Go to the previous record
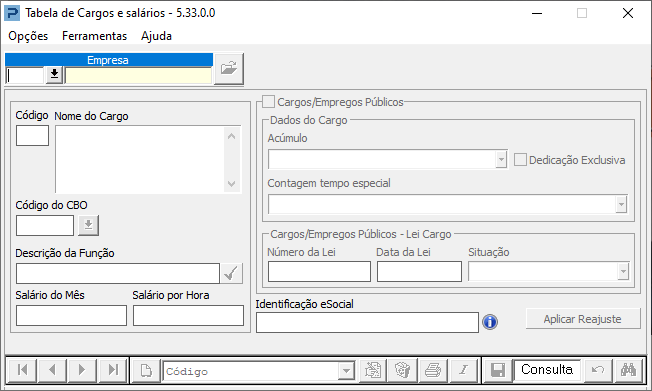The height and width of the screenshot is (391, 652). (x=52, y=370)
